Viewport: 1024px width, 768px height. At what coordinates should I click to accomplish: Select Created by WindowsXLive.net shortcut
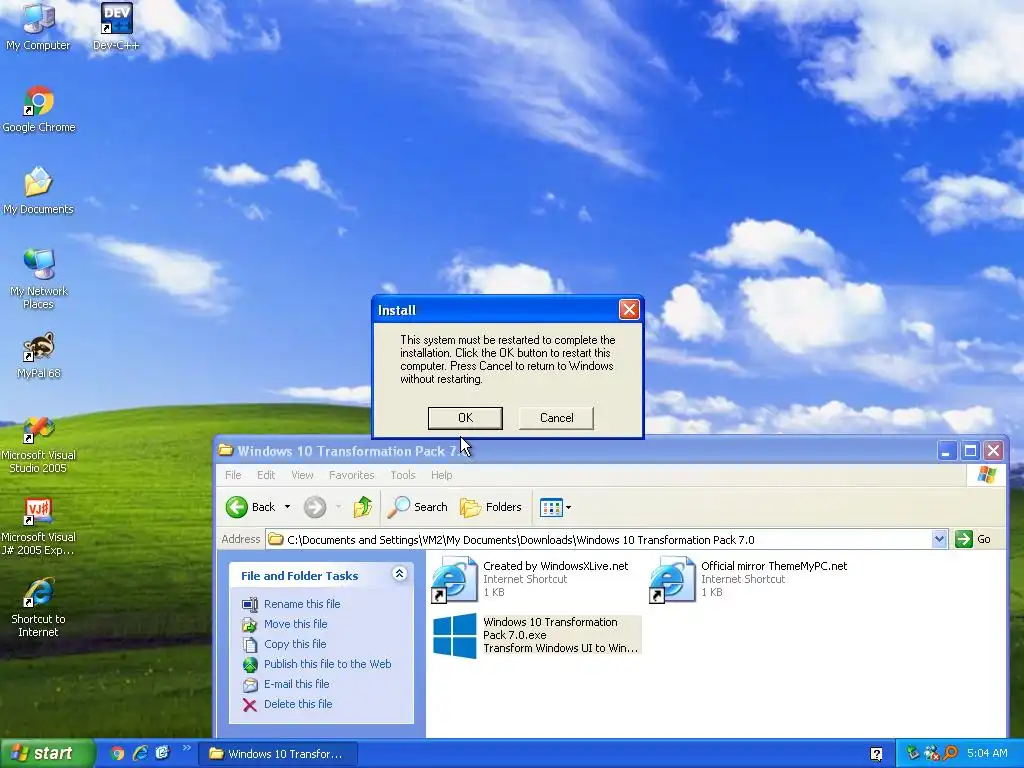(x=530, y=579)
